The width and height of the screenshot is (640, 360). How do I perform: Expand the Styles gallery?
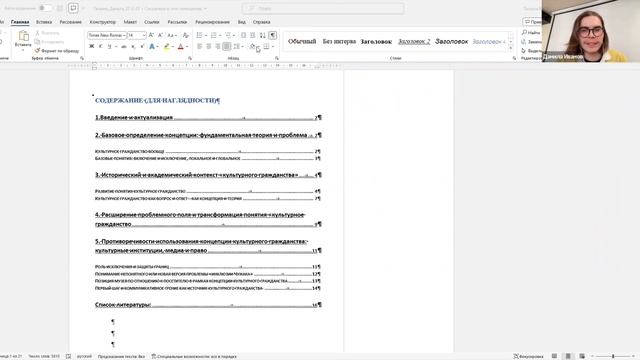coord(511,48)
